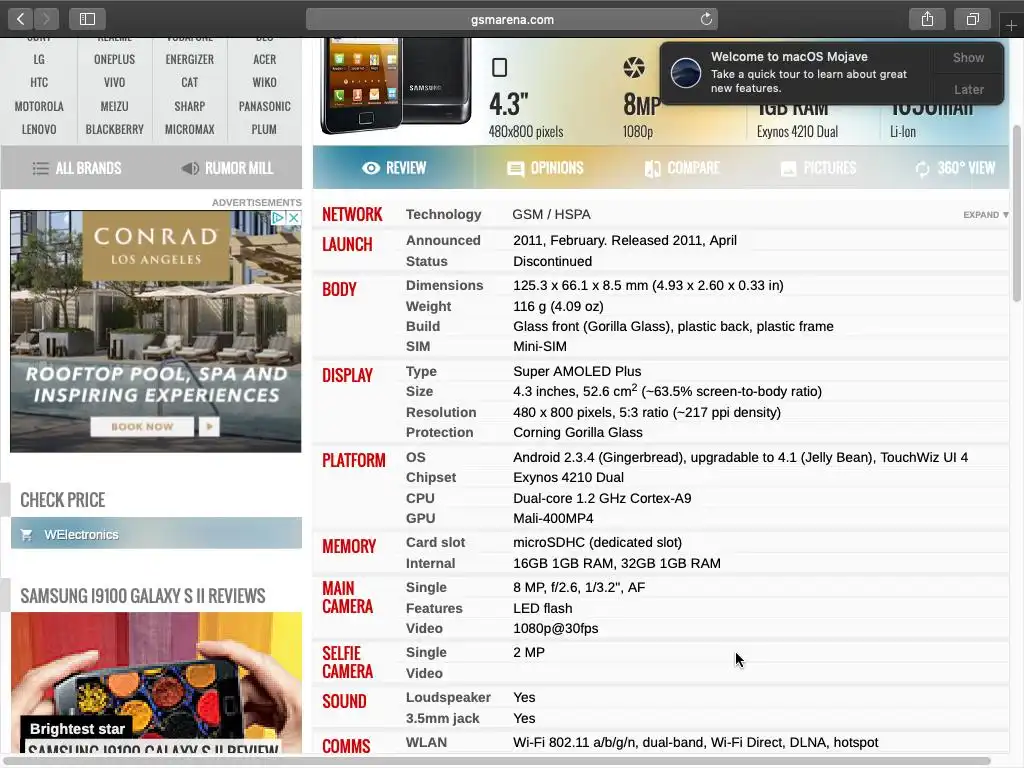Click Book Now on Conrad ad
Image resolution: width=1024 pixels, height=768 pixels.
pyautogui.click(x=142, y=426)
